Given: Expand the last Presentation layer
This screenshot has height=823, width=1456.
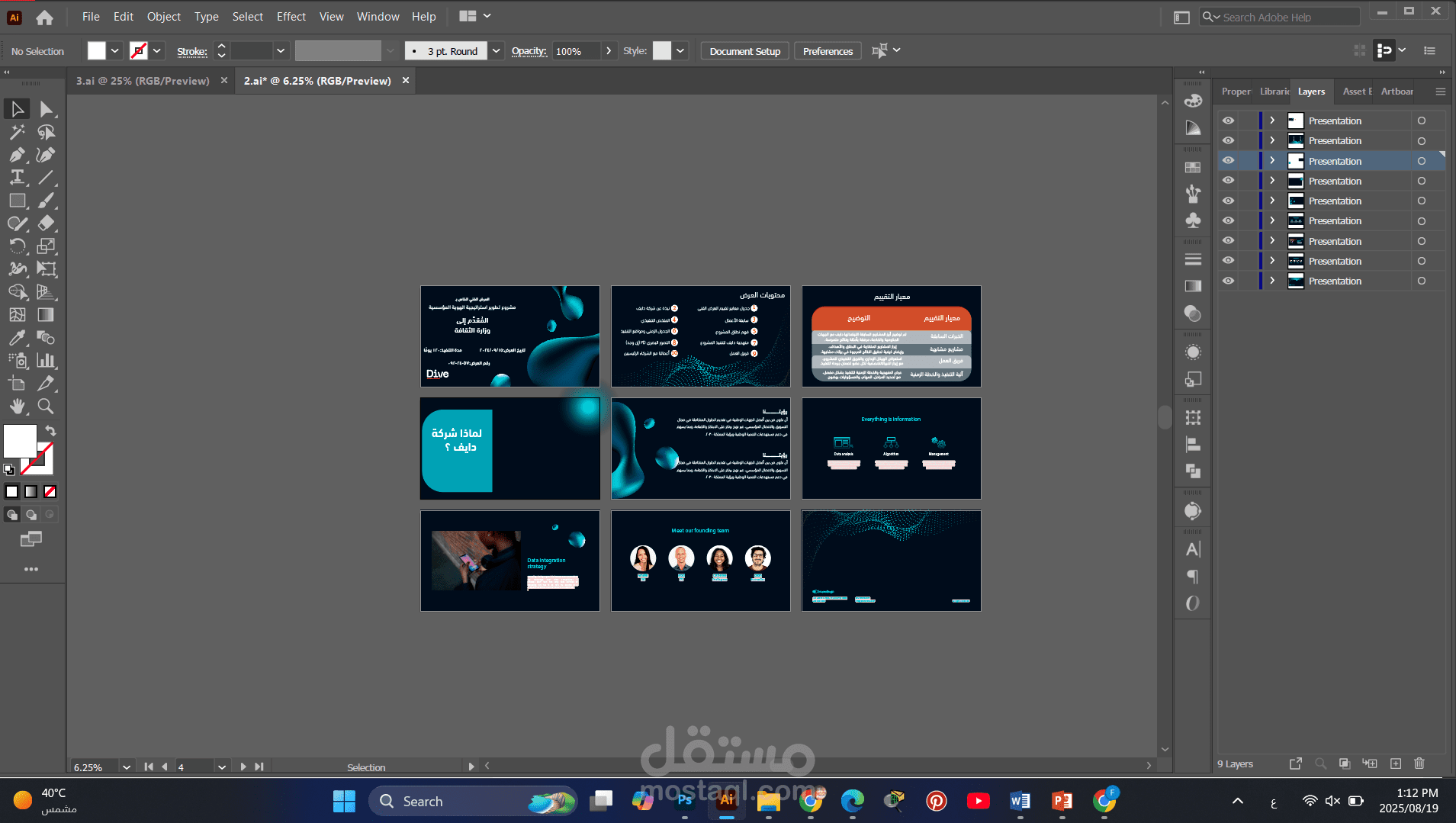Looking at the screenshot, I should 1272,281.
